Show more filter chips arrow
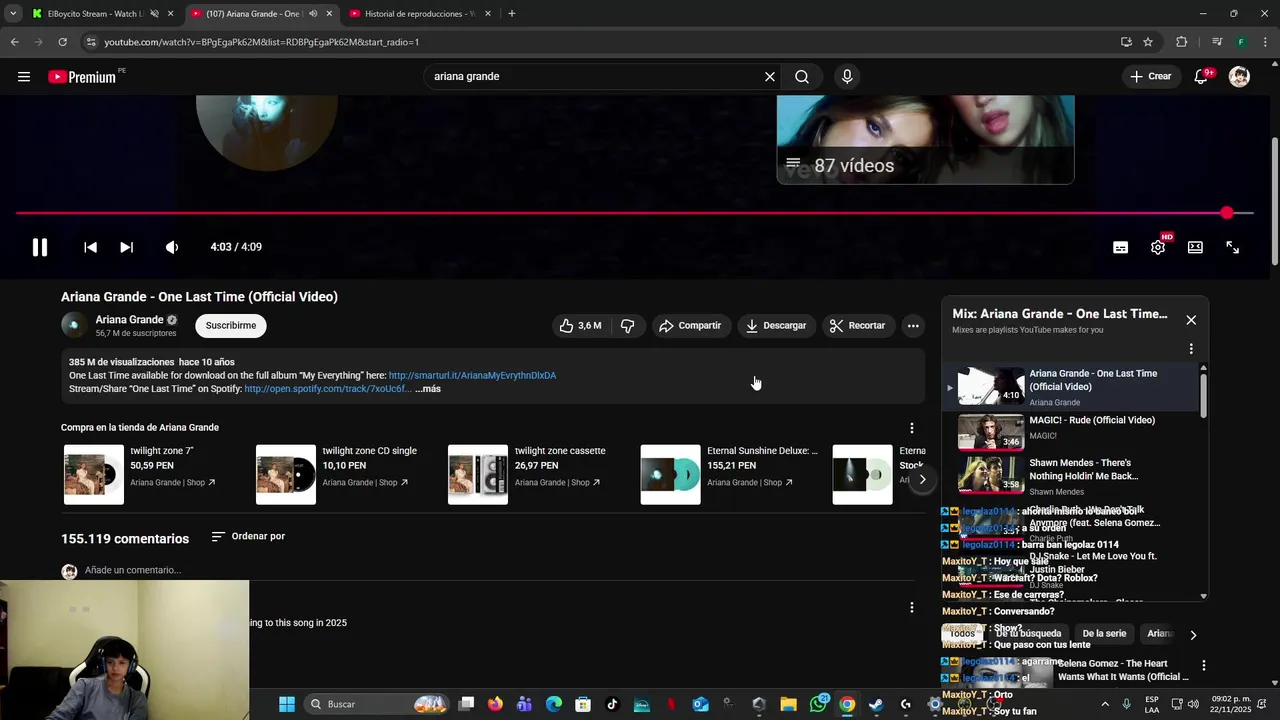 [1192, 634]
